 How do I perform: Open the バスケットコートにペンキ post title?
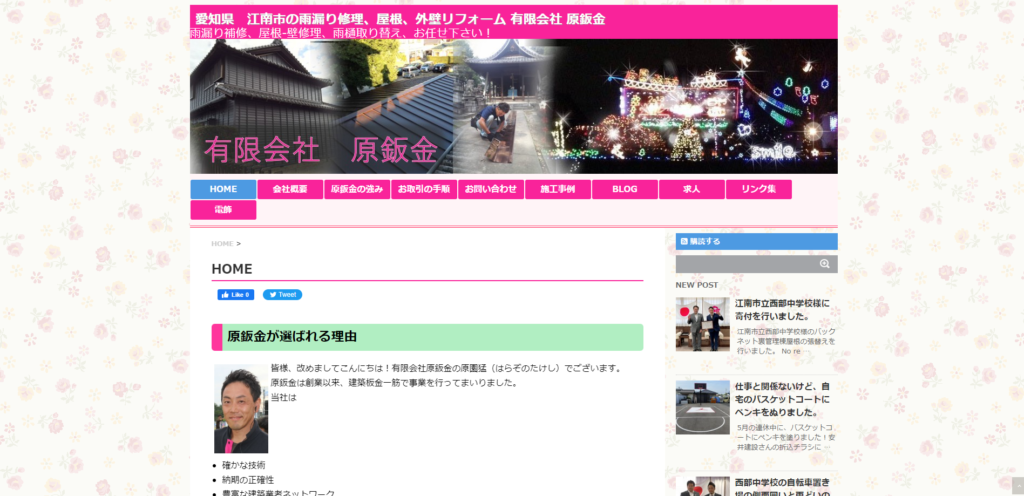click(782, 399)
